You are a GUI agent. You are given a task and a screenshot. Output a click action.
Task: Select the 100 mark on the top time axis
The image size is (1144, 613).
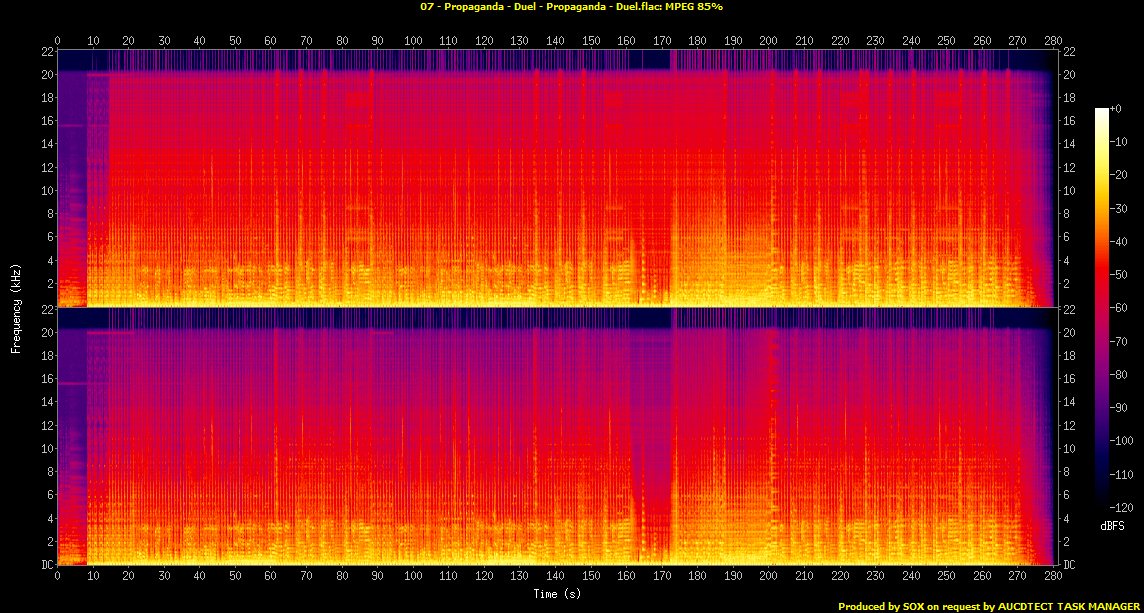tap(413, 41)
